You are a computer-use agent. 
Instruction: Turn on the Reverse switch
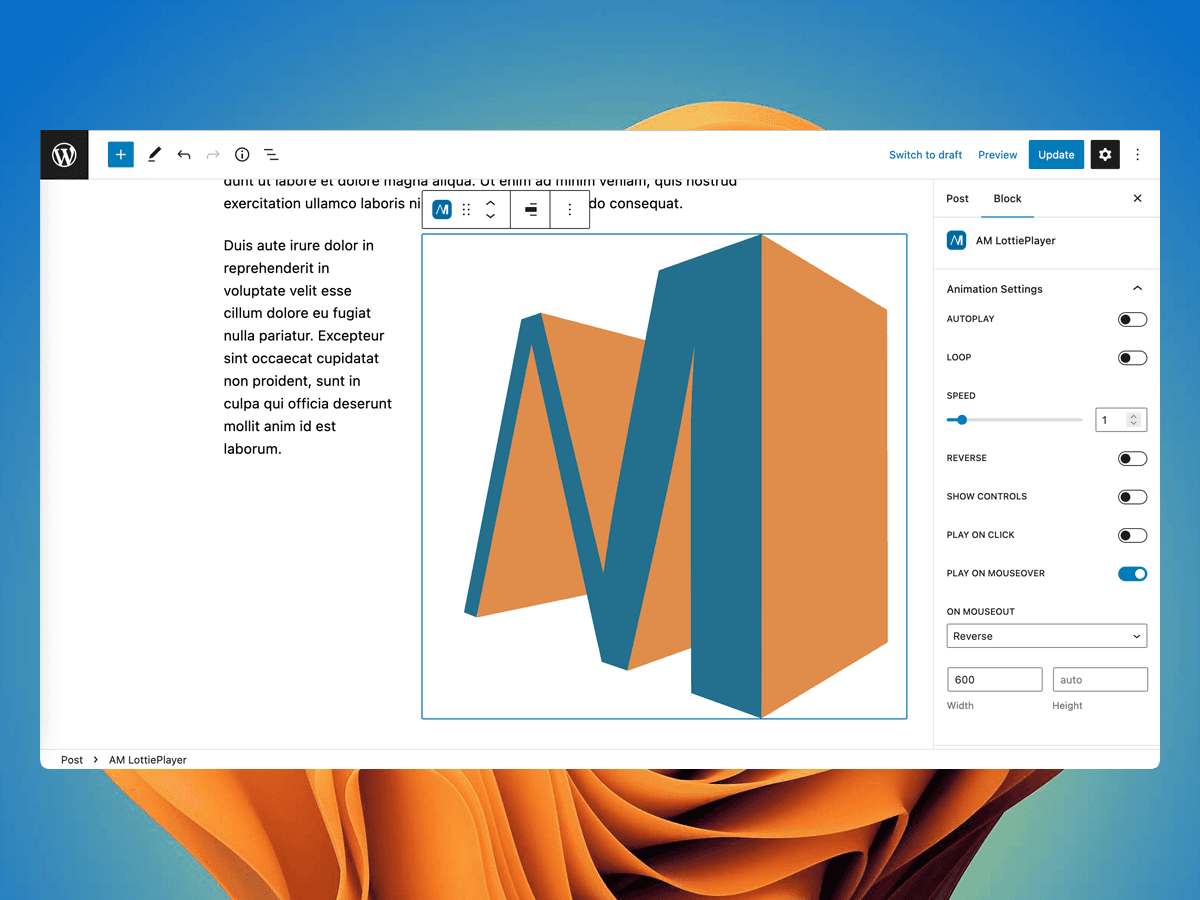click(1132, 459)
